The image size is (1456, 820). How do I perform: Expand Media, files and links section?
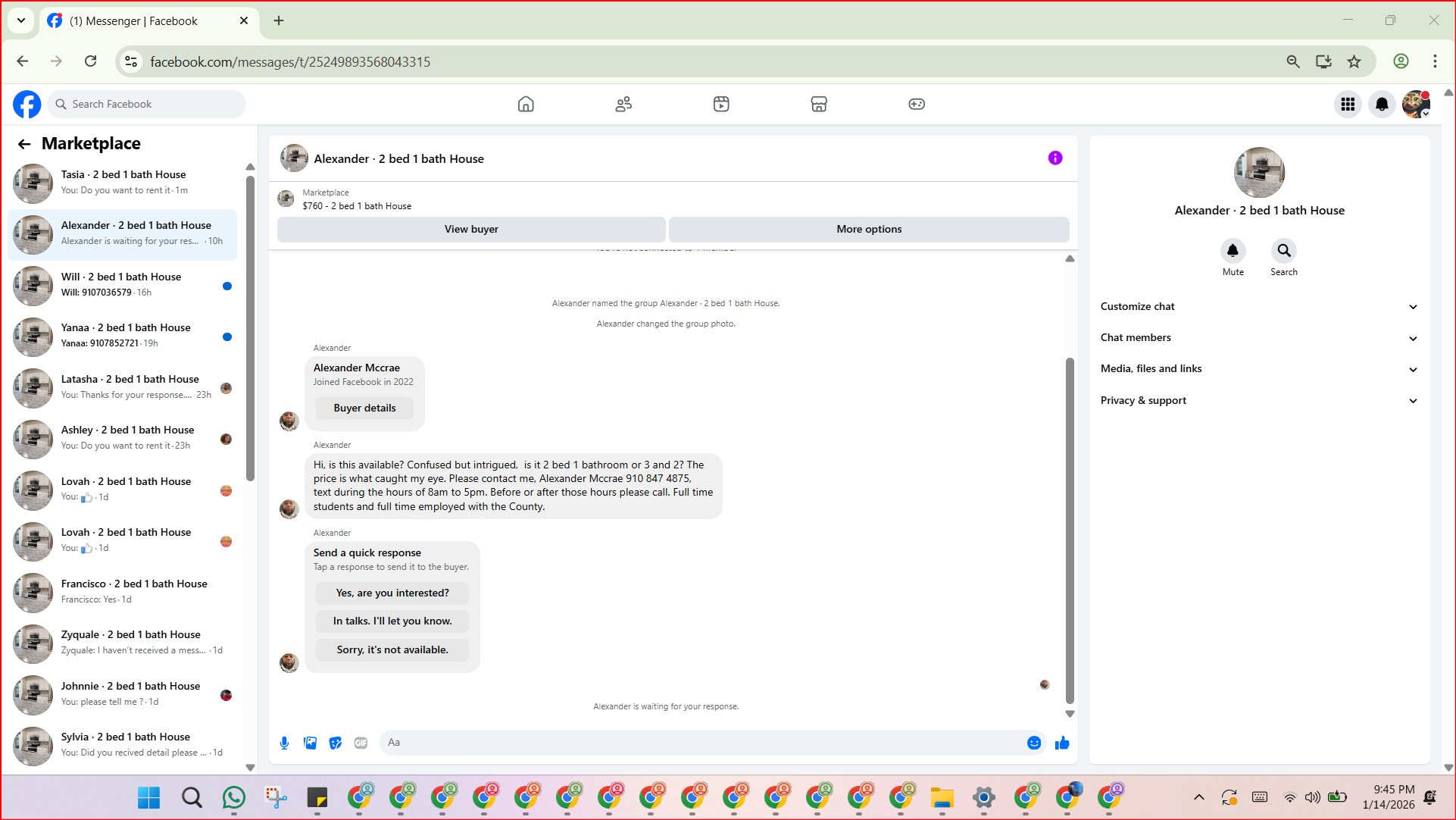(x=1258, y=369)
